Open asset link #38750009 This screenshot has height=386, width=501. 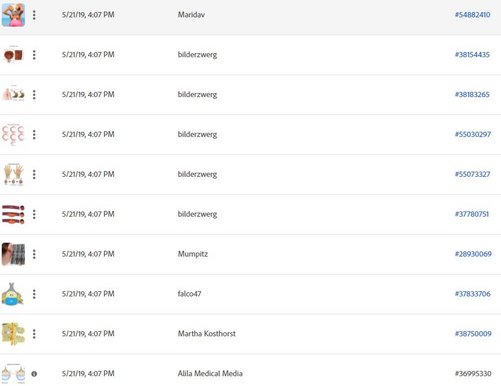[473, 334]
